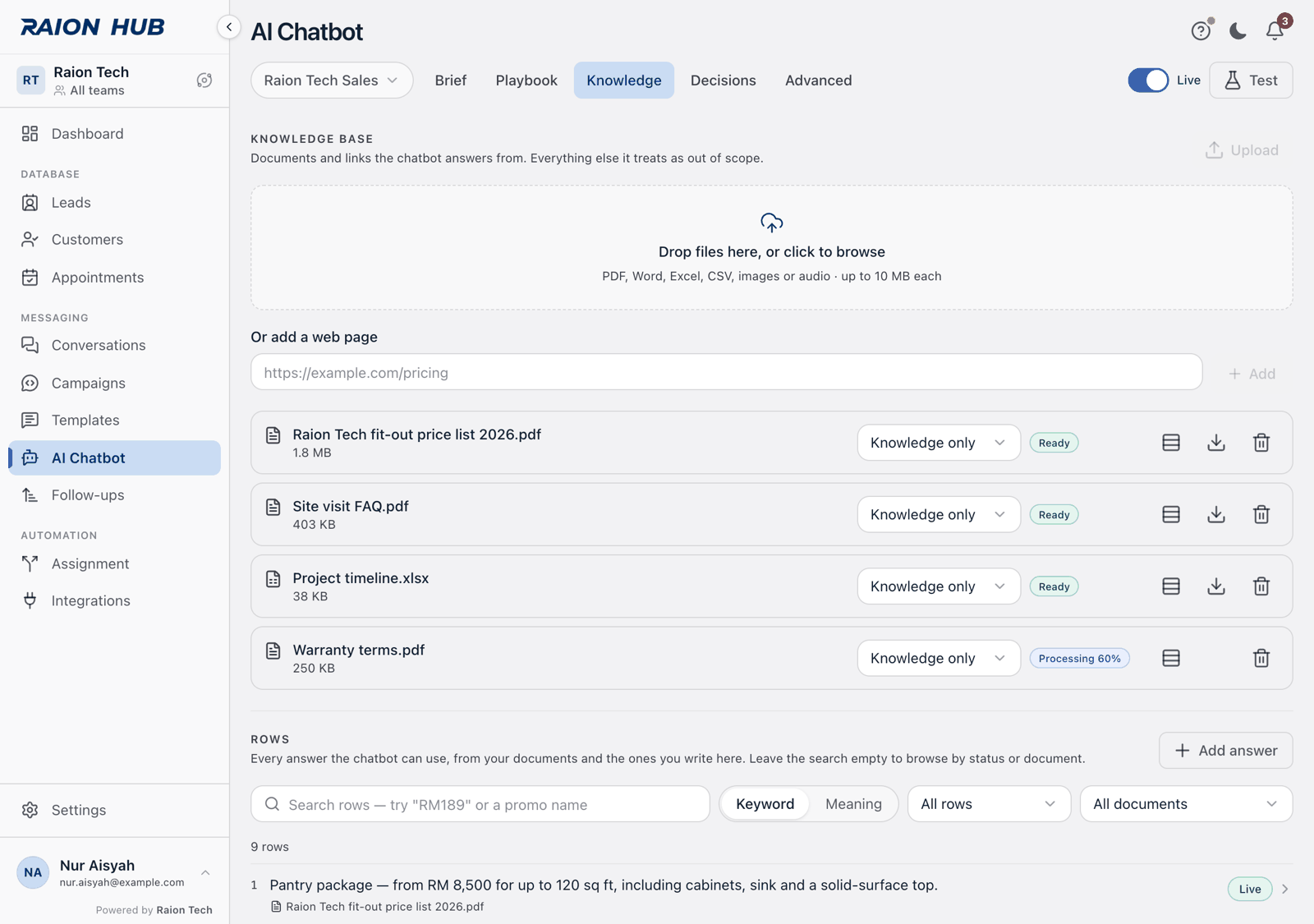This screenshot has height=924, width=1314.
Task: Click the team switch icon beside Raion Tech
Action: pyautogui.click(x=204, y=80)
